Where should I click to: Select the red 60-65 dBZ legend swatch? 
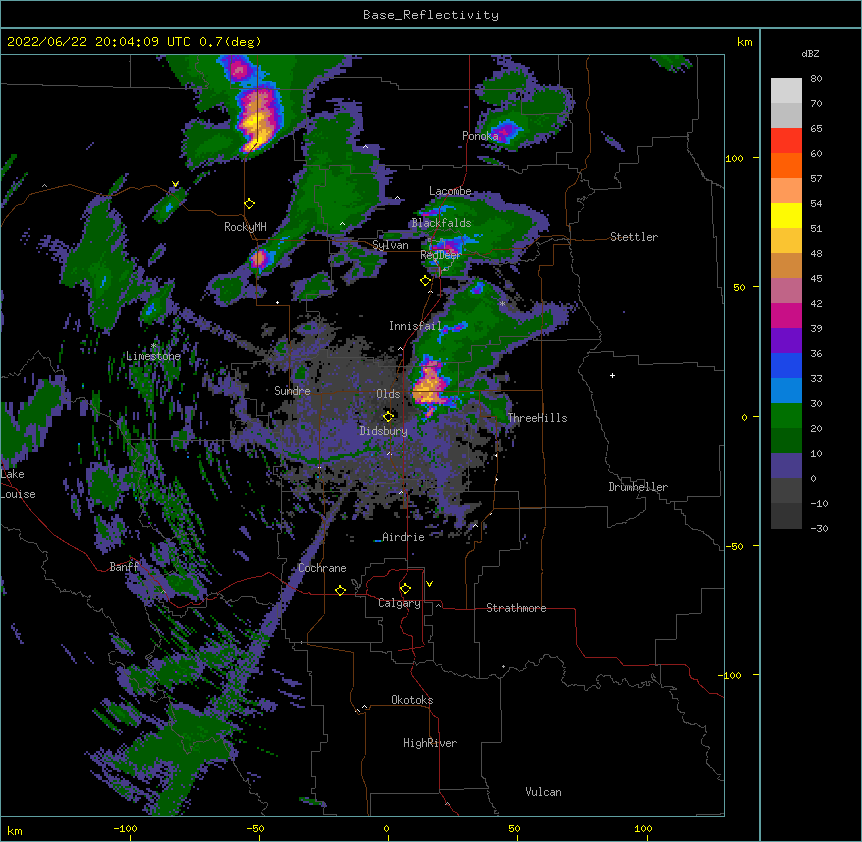[x=786, y=141]
